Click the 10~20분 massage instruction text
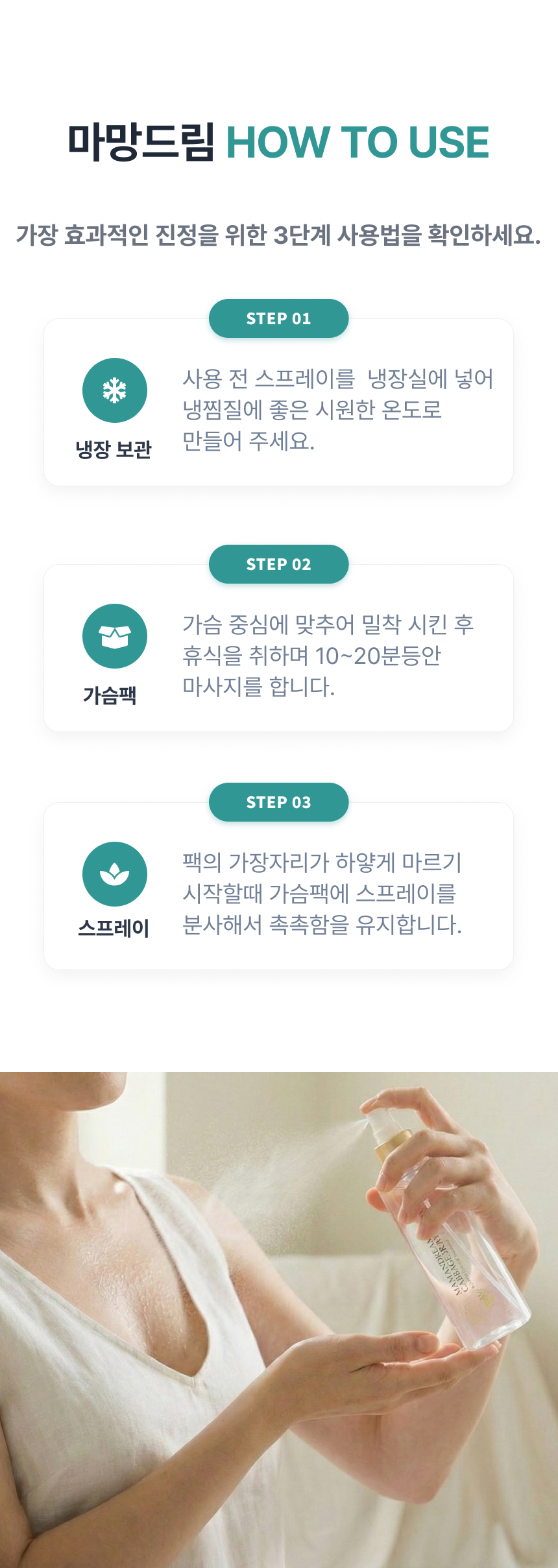 (x=328, y=656)
